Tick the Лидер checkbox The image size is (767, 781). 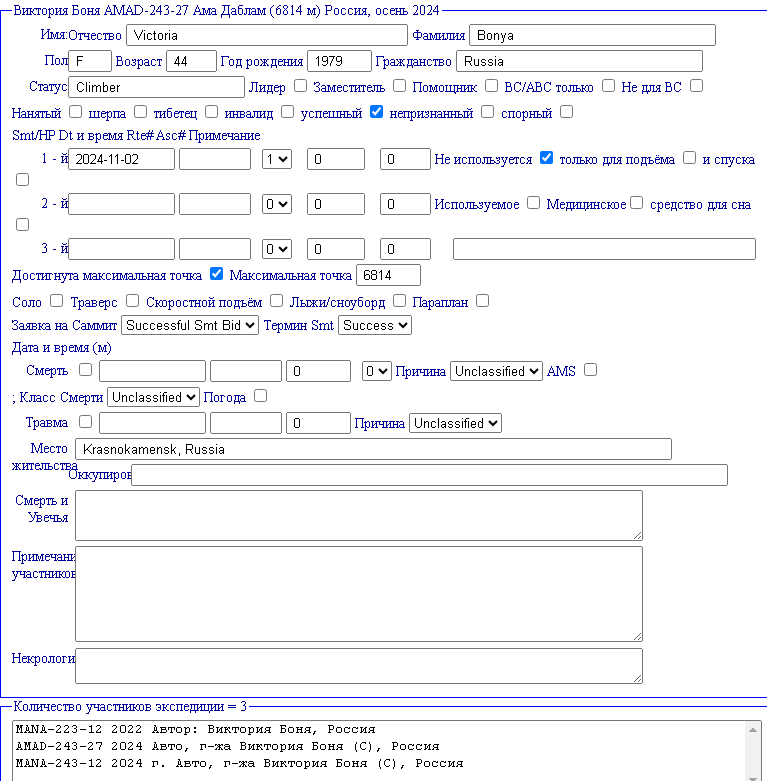coord(300,86)
